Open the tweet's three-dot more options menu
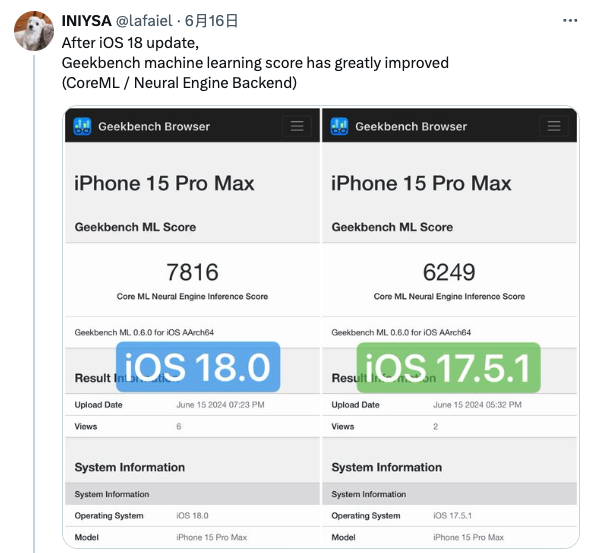The image size is (593, 553). click(570, 20)
